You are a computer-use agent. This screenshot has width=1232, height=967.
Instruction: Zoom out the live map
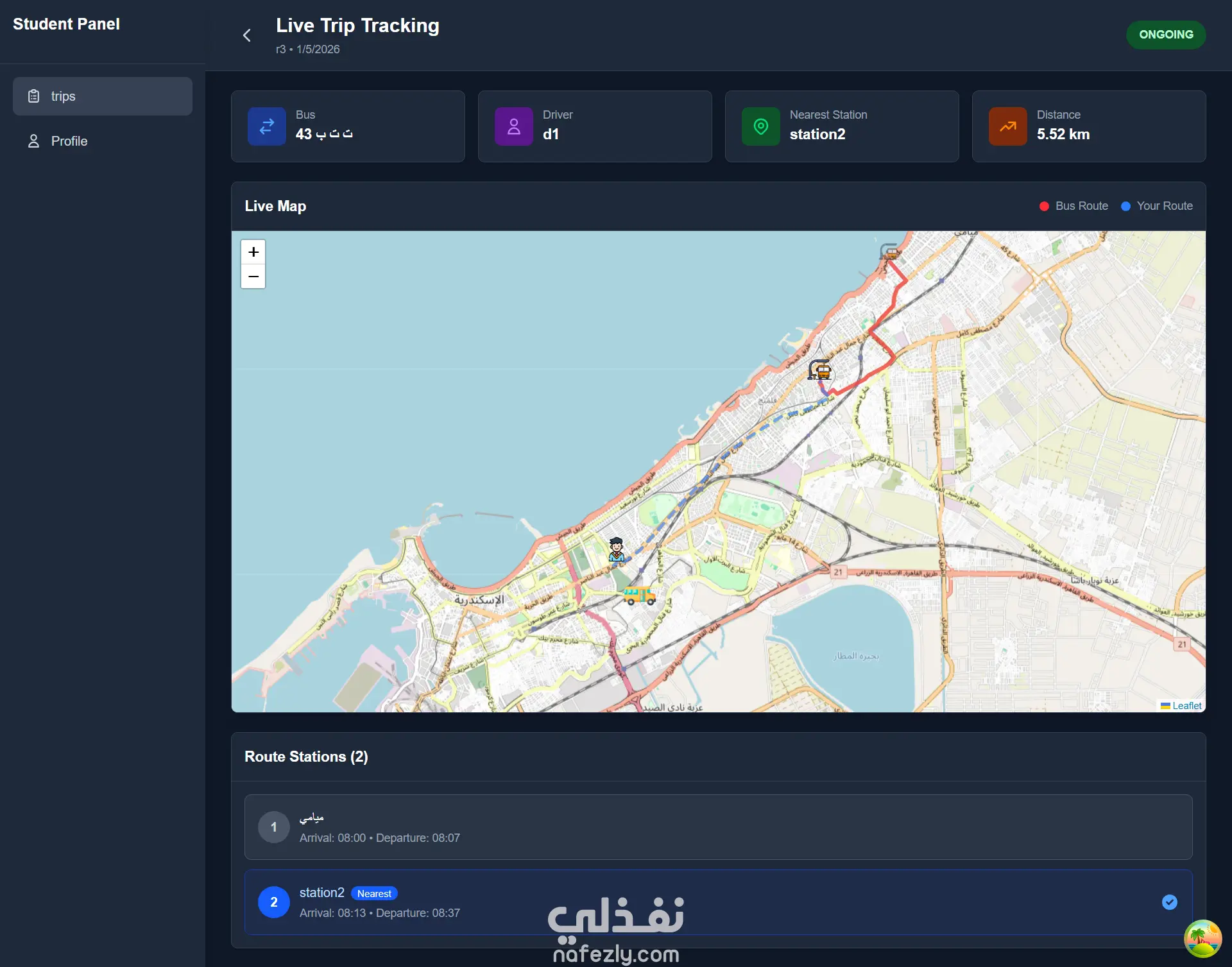coord(253,277)
